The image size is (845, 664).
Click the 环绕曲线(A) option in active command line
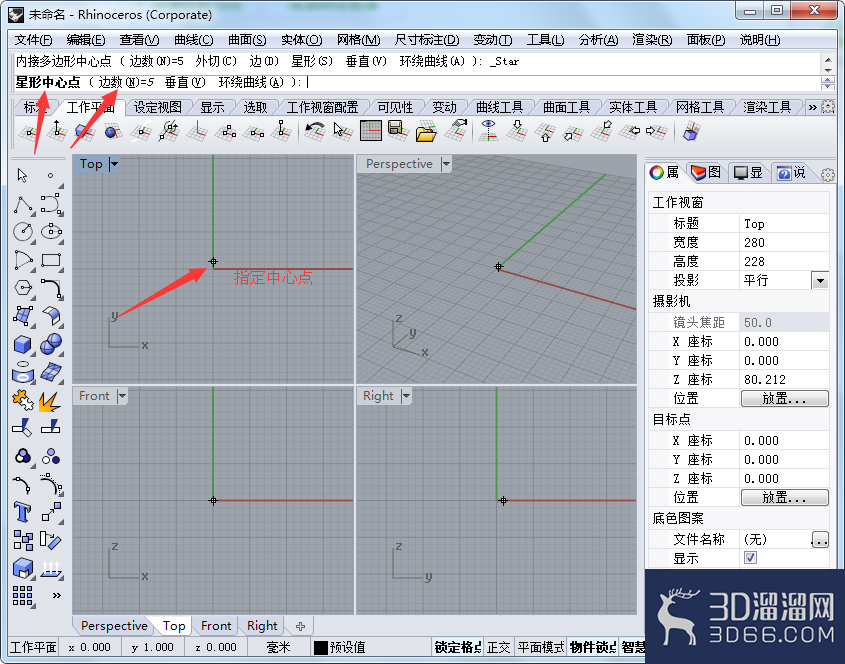251,82
